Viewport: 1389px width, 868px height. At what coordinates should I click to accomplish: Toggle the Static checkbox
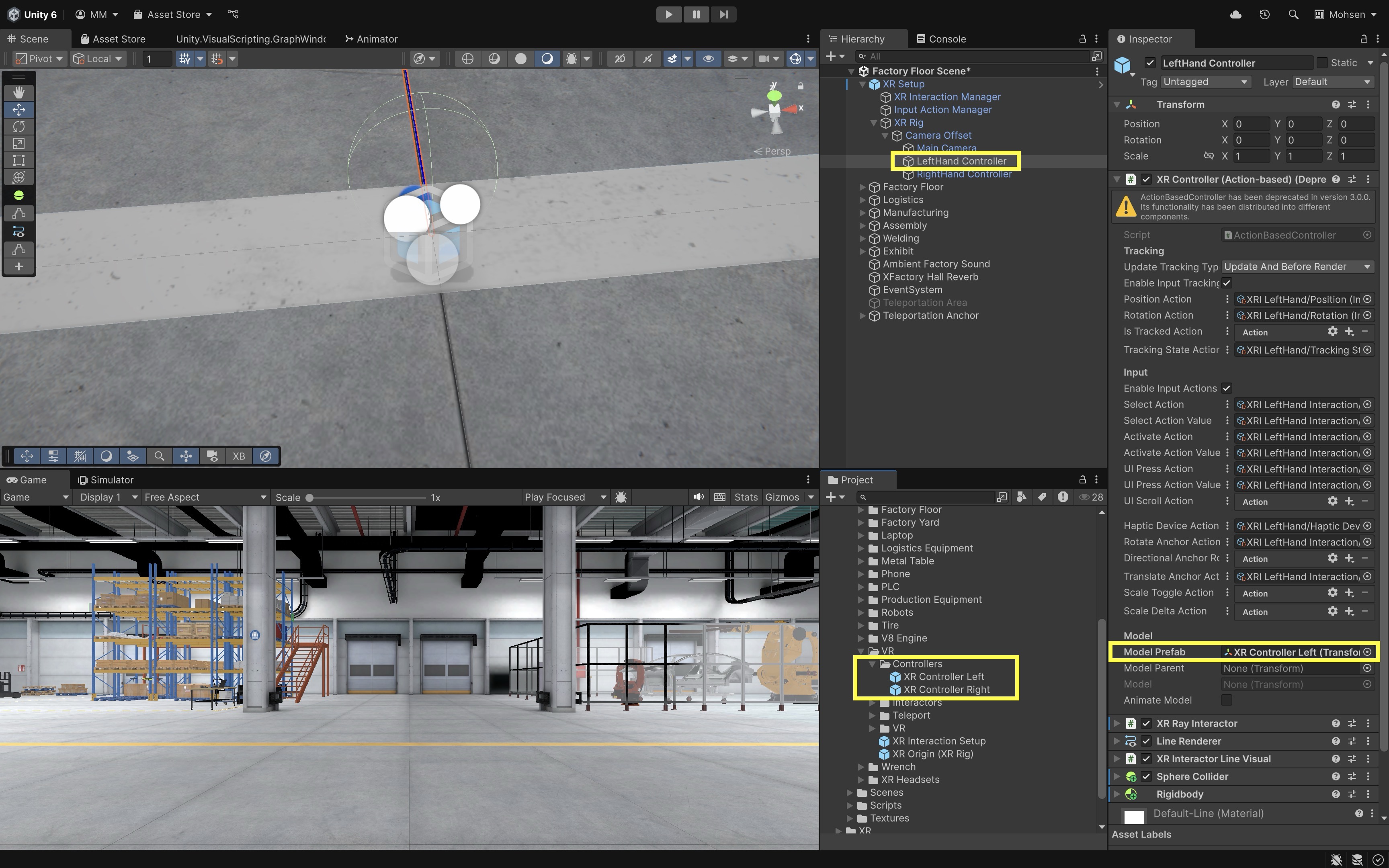coord(1322,63)
